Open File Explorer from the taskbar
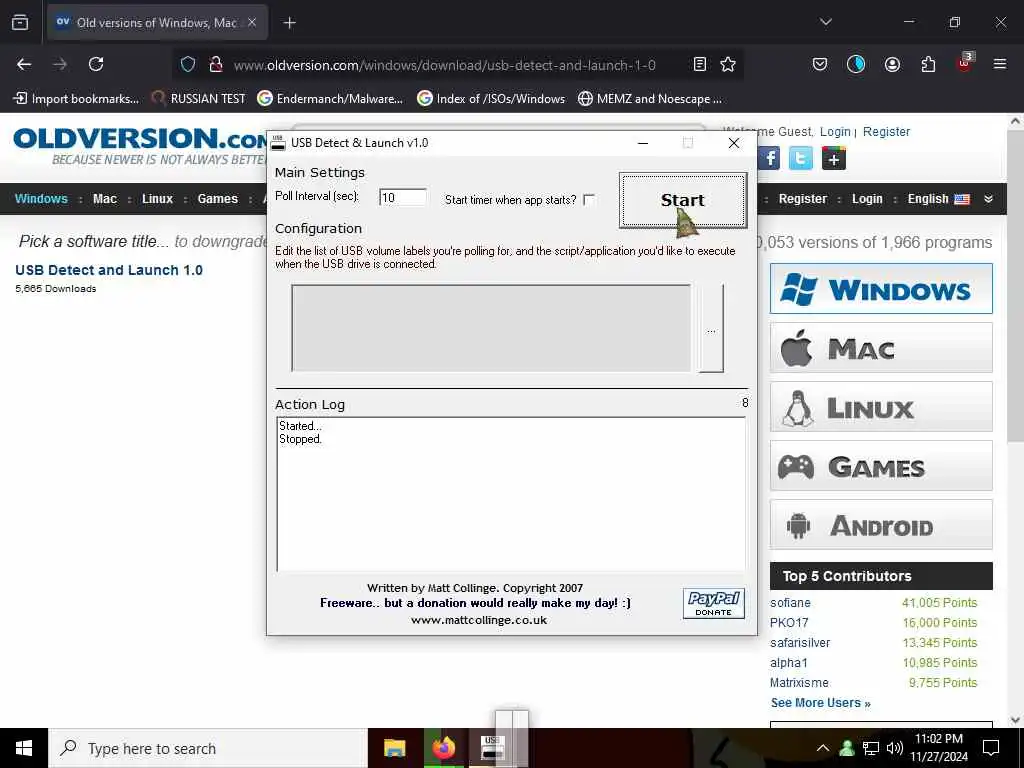The height and width of the screenshot is (768, 1024). pos(394,748)
